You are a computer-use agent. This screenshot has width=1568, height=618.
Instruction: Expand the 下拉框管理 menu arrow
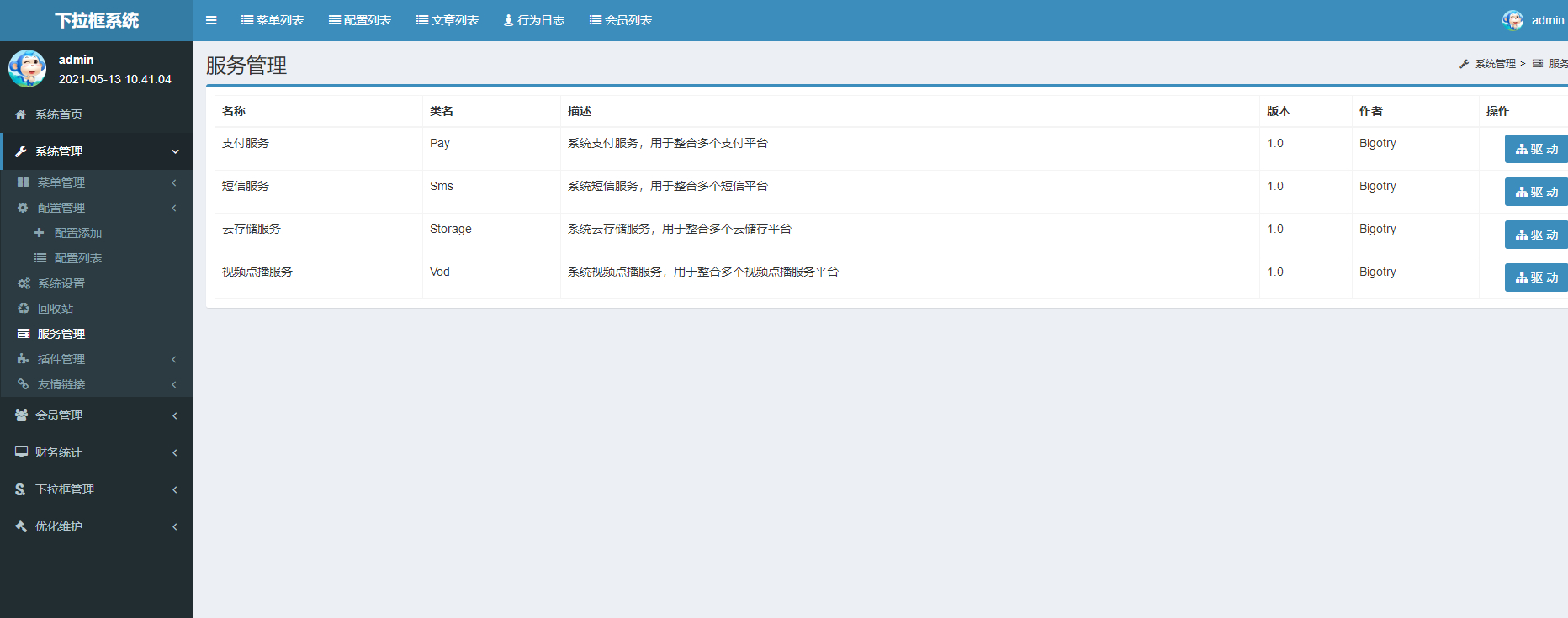[x=175, y=489]
